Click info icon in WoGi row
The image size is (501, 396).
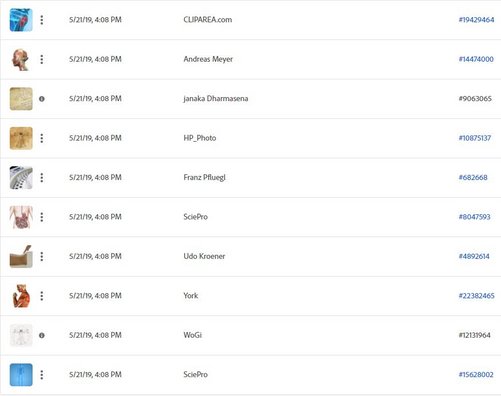point(42,335)
